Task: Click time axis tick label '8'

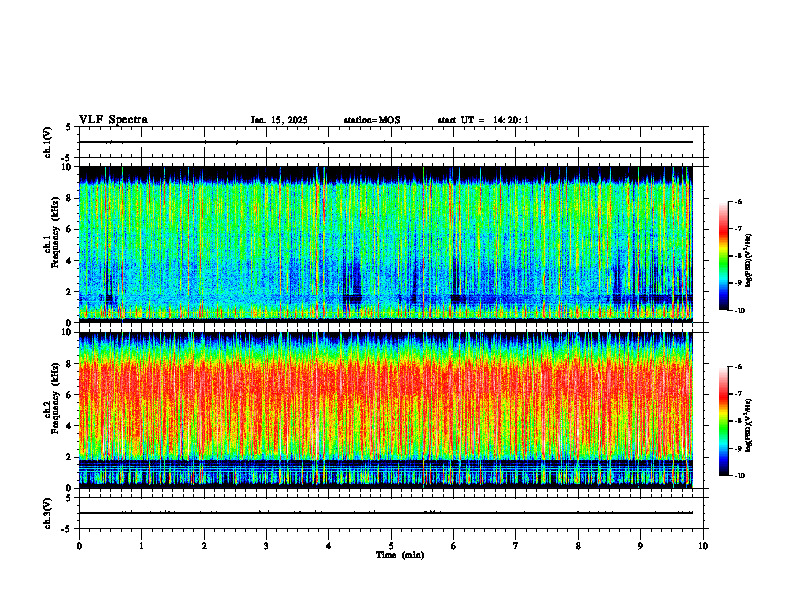Action: click(578, 546)
